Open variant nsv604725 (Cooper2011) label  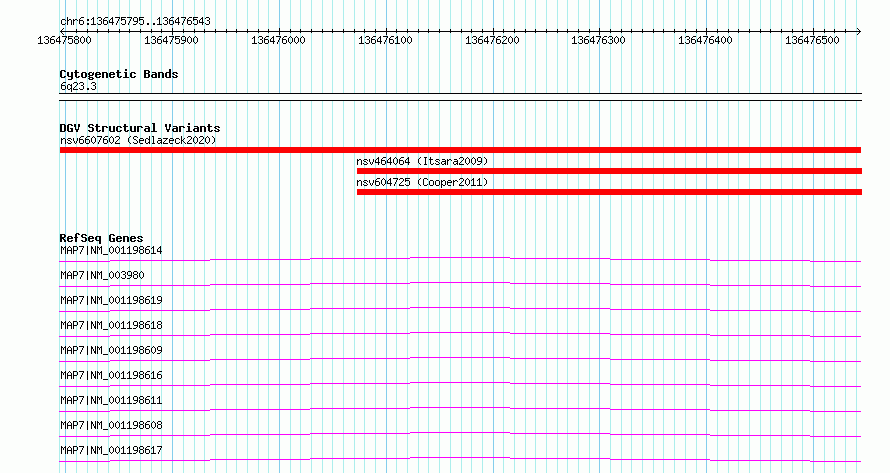click(422, 182)
